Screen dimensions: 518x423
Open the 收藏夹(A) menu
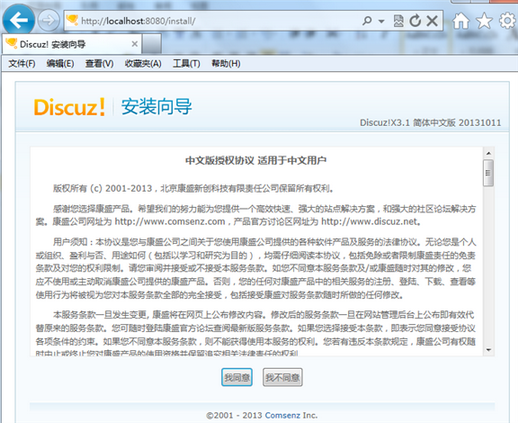143,63
